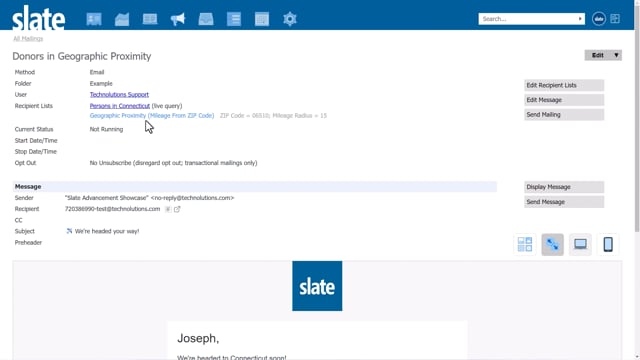This screenshot has height=360, width=640.
Task: Click the search box arrow button
Action: tap(580, 19)
